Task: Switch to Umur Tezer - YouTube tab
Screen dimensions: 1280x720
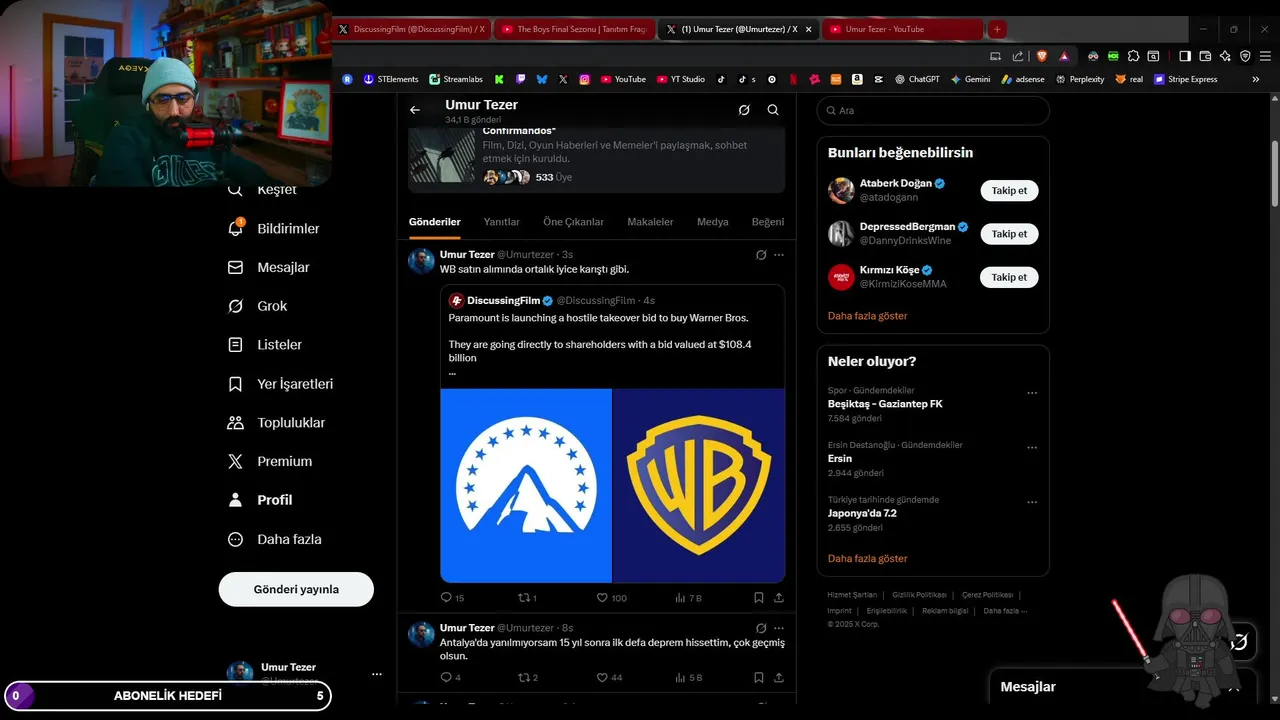Action: [x=903, y=29]
